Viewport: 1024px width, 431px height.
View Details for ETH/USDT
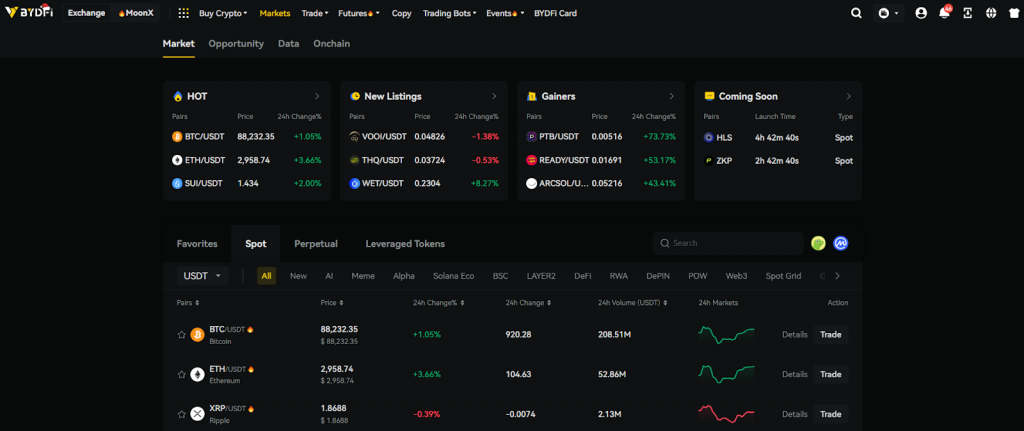[x=794, y=374]
